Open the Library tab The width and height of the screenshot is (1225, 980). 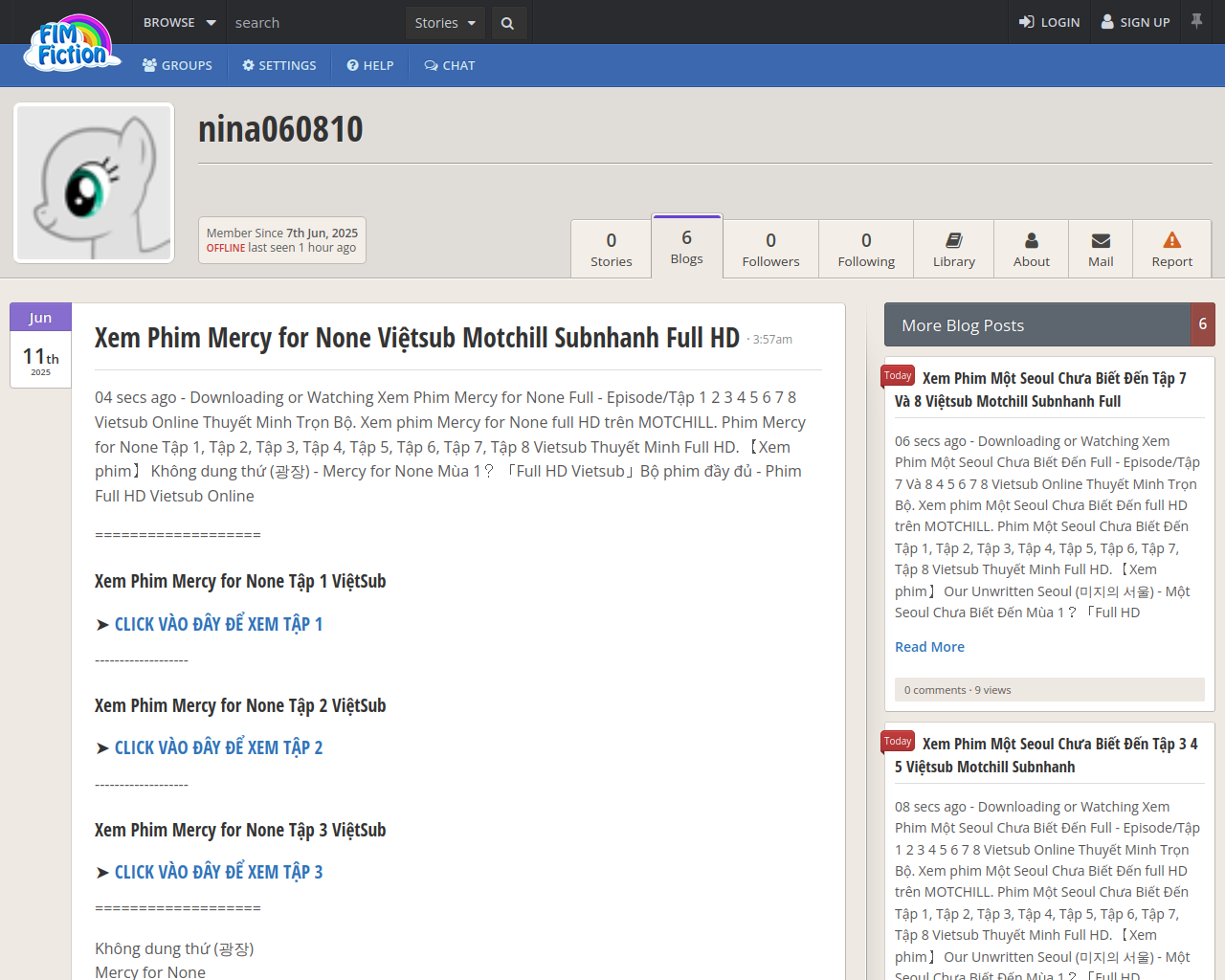tap(954, 249)
